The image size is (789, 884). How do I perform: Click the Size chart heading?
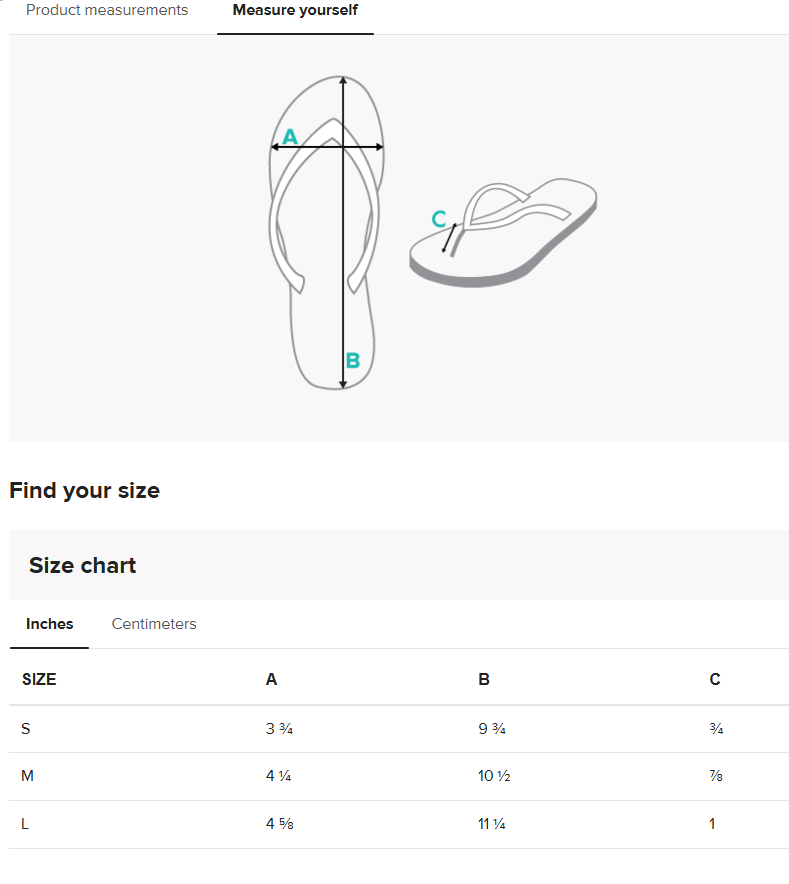coord(82,566)
